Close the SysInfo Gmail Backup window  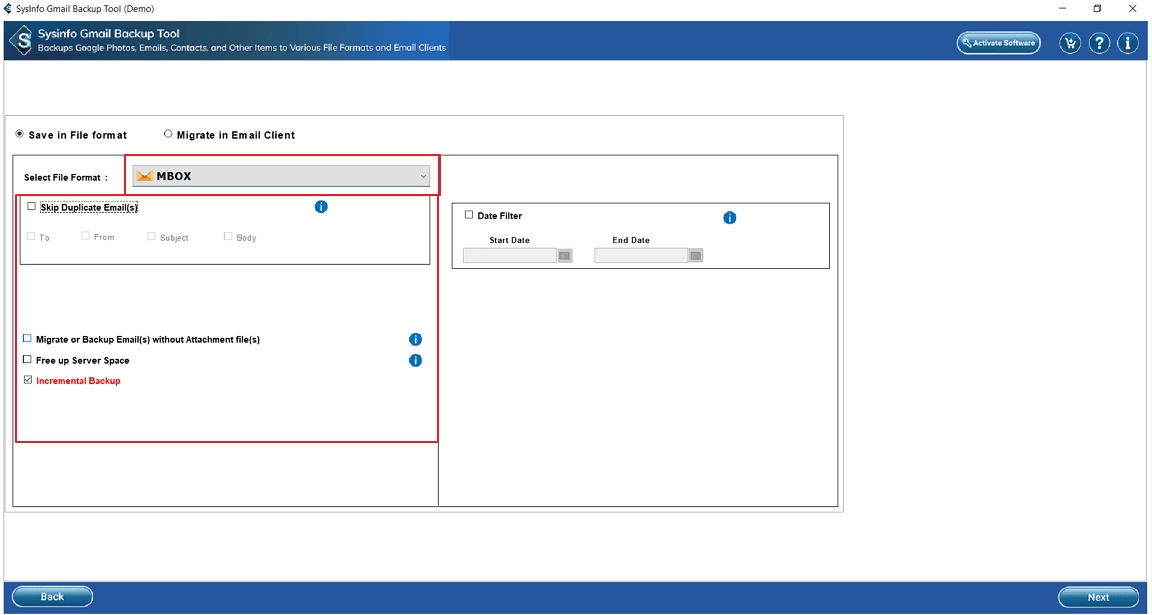(1132, 9)
